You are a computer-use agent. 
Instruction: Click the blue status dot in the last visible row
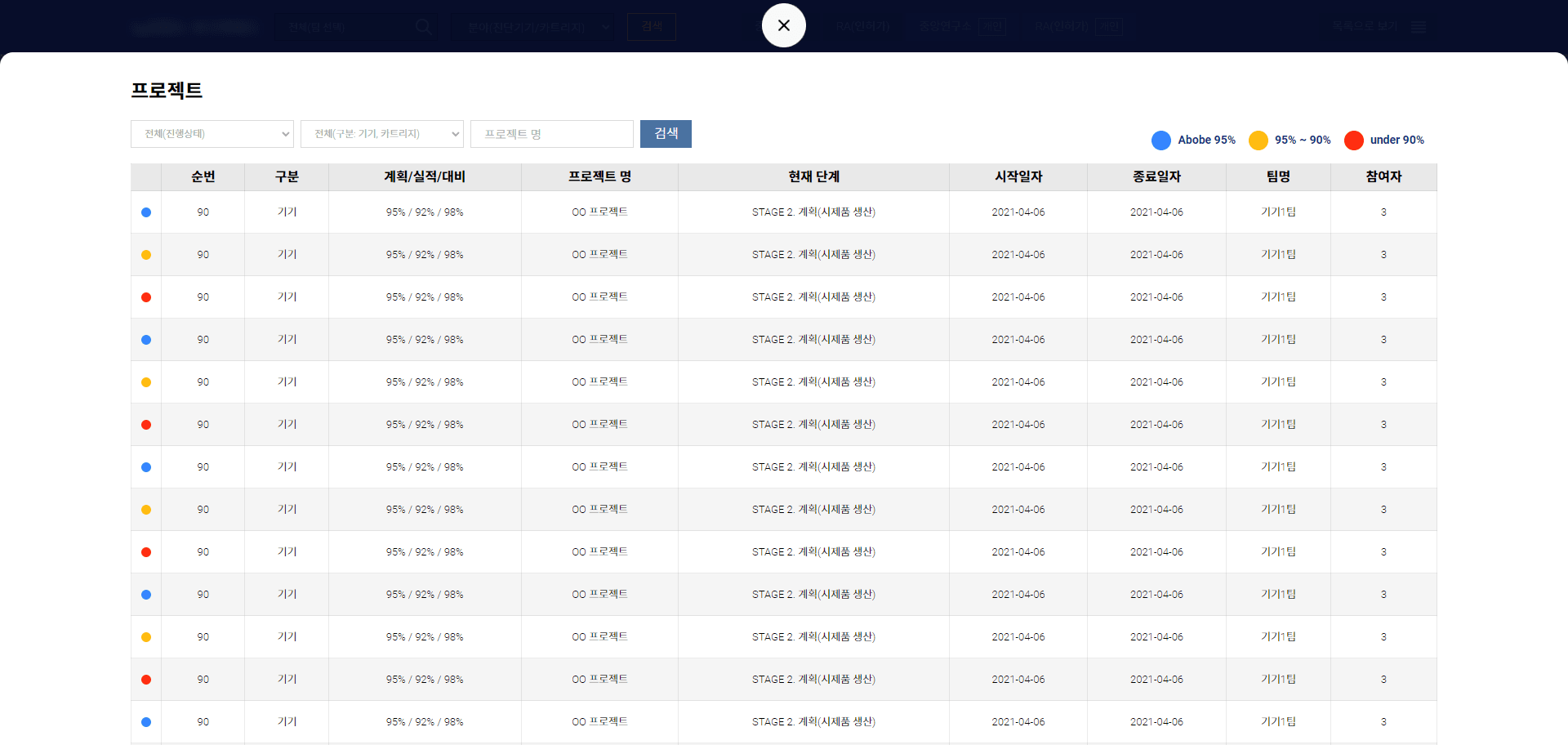click(x=146, y=722)
